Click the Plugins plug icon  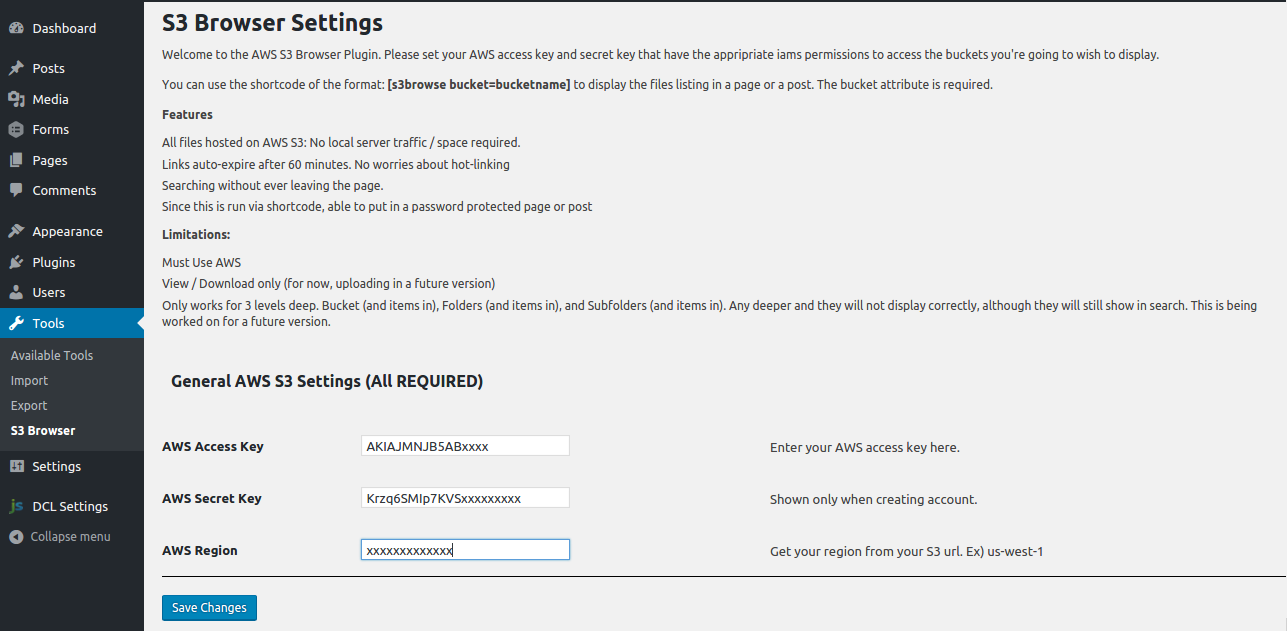(x=16, y=262)
